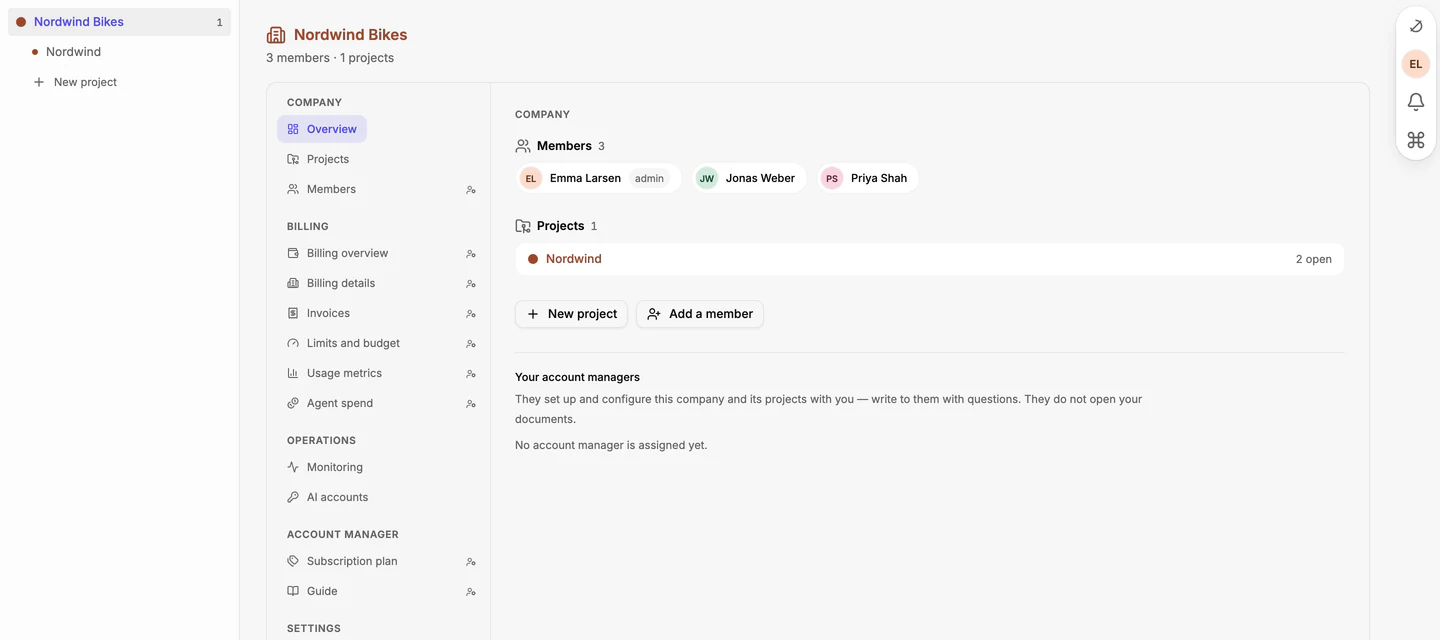Click the brown dot beside Nordwind Bikes in sidebar
1440x640 pixels.
21,22
